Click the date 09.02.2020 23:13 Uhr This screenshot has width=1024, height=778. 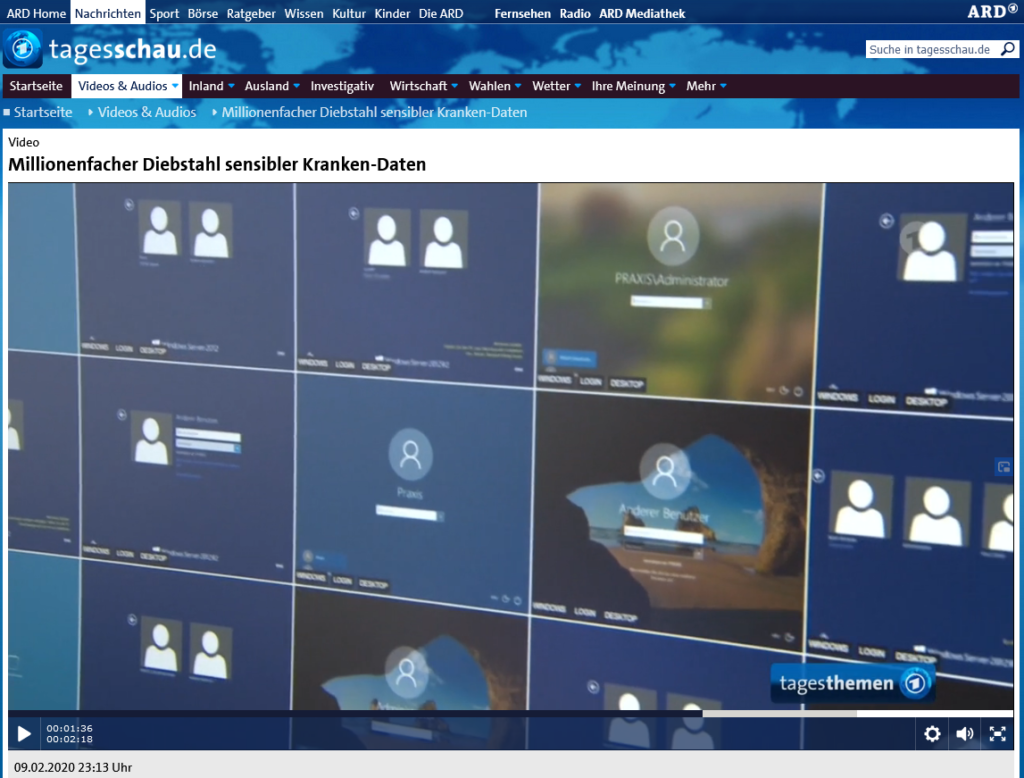point(73,768)
